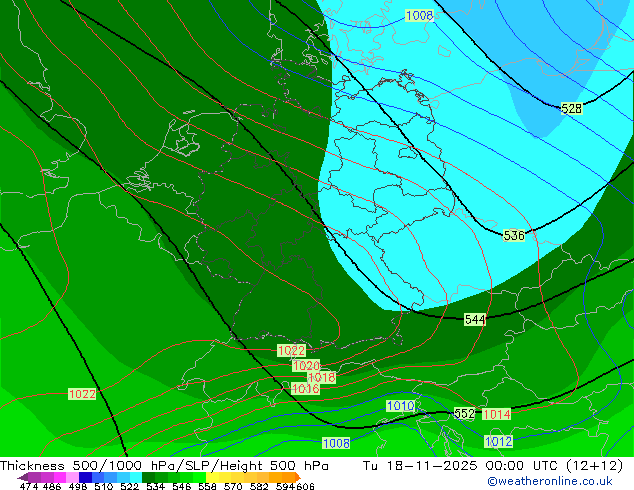634x490 pixels.
Task: Click the 1020 red isobar label
Action: coord(306,366)
